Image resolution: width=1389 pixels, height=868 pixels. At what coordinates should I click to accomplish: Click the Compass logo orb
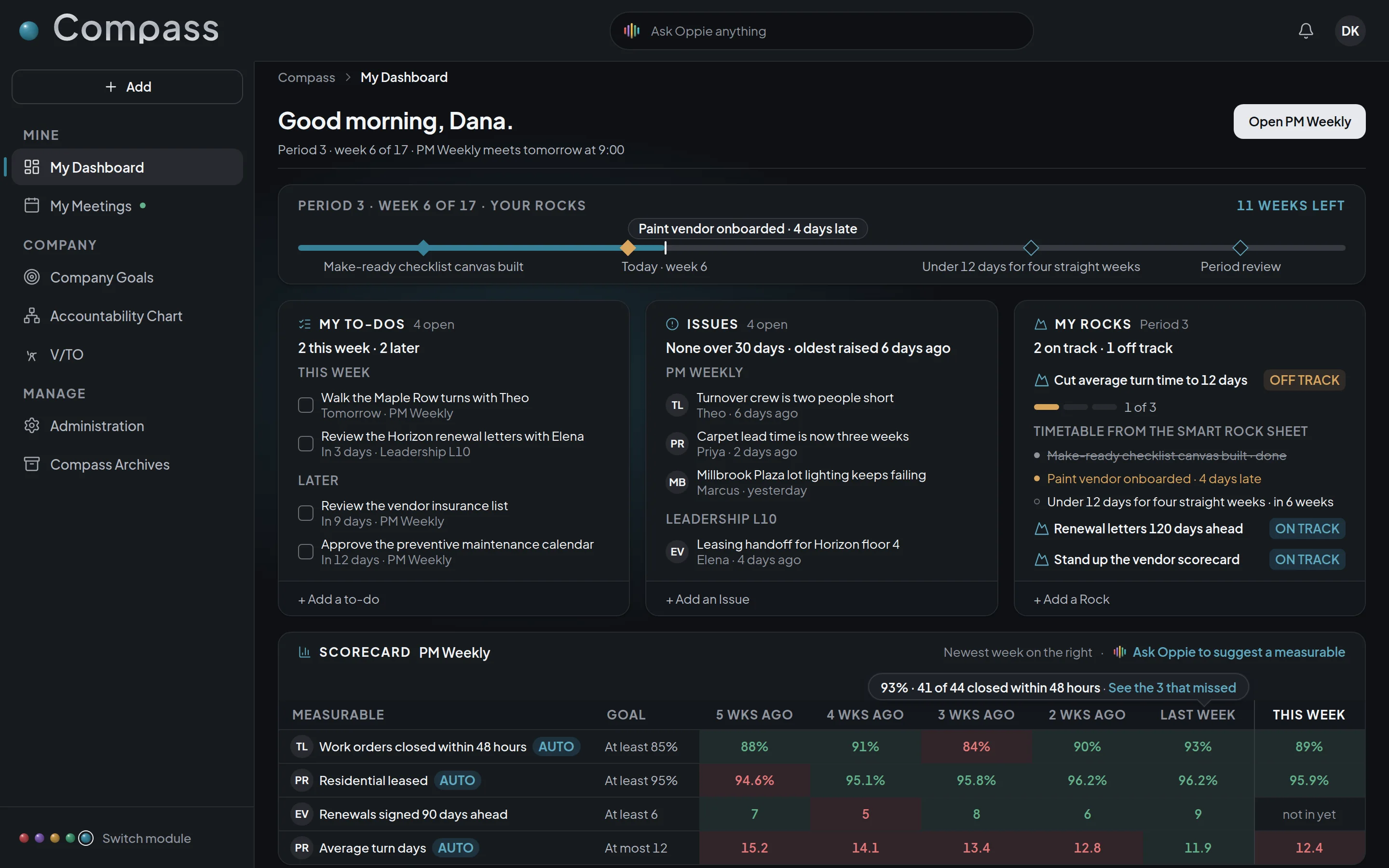[x=29, y=30]
